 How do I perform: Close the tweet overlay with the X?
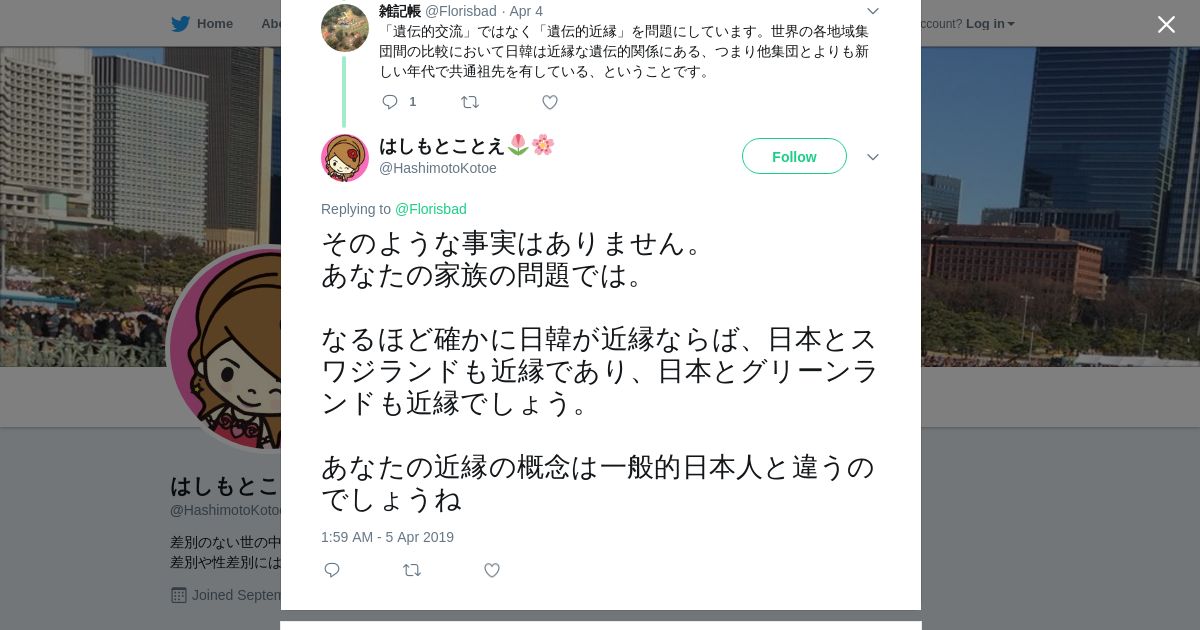[x=1166, y=25]
